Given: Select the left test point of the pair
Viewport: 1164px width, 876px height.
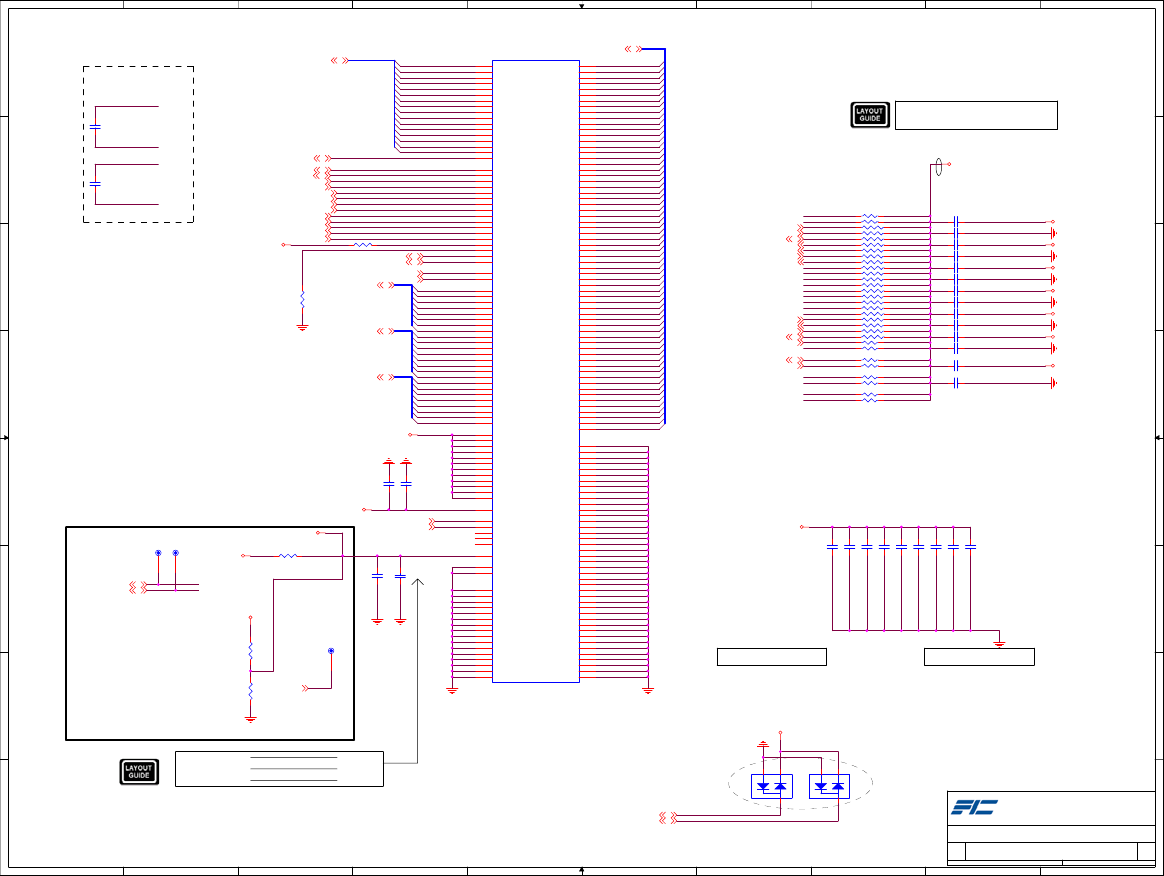Looking at the screenshot, I should [158, 553].
